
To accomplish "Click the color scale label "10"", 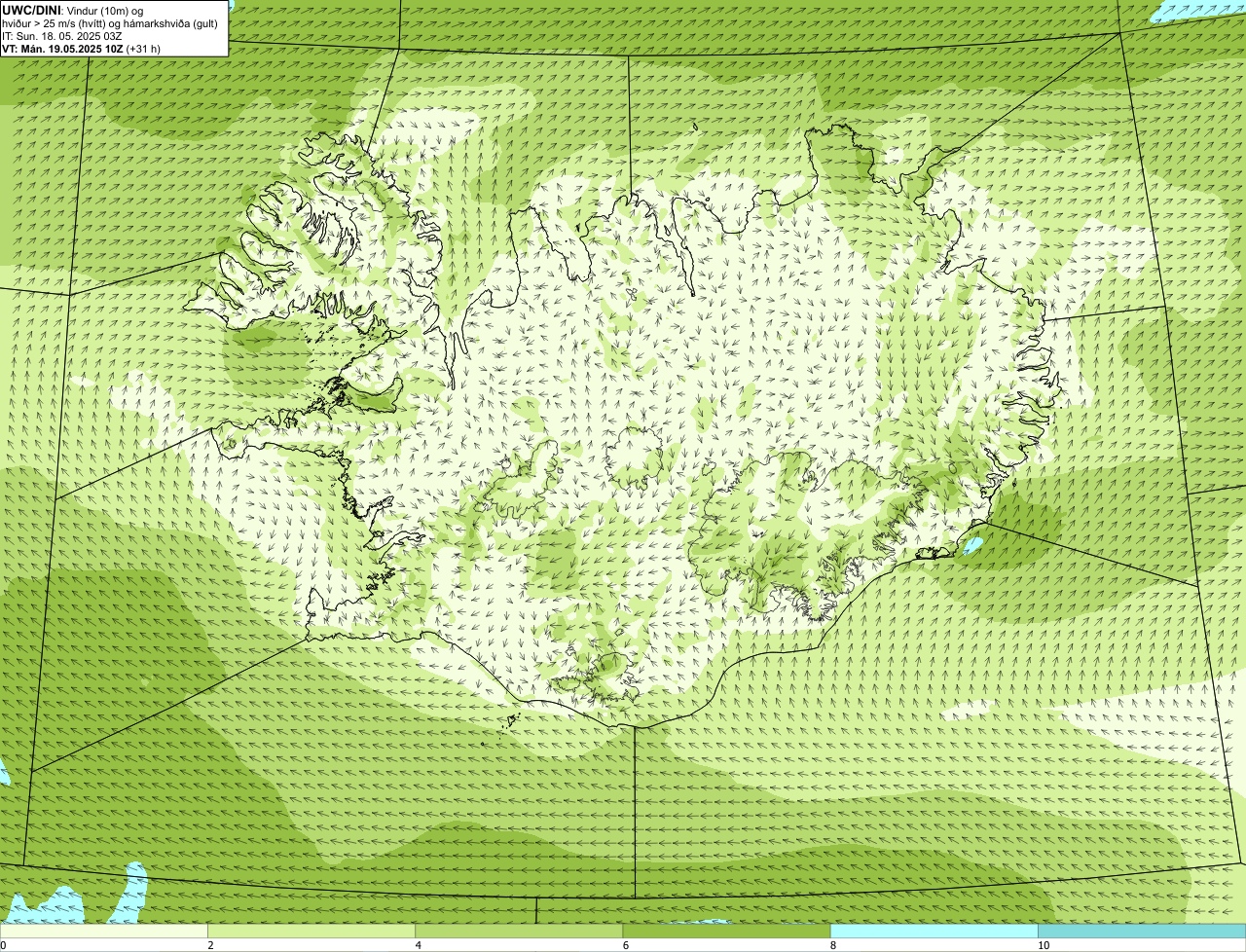I will 1043,945.
